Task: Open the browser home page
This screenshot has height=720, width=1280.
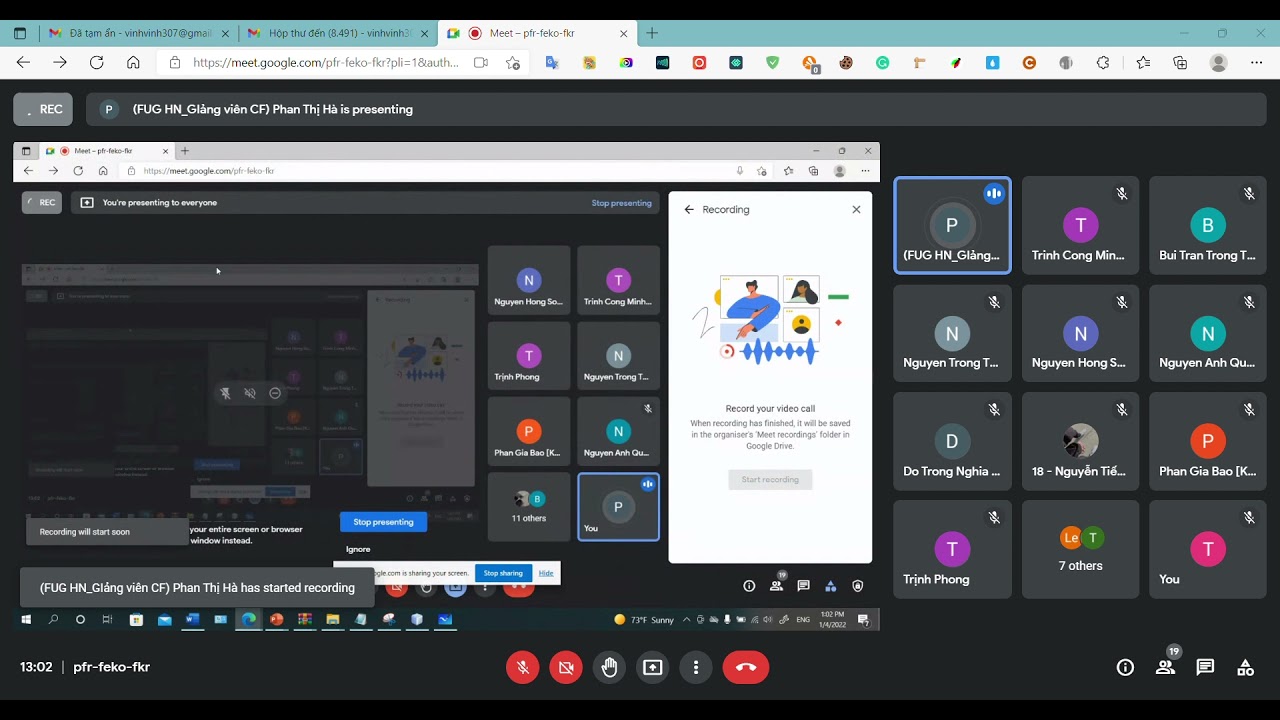Action: tap(133, 62)
